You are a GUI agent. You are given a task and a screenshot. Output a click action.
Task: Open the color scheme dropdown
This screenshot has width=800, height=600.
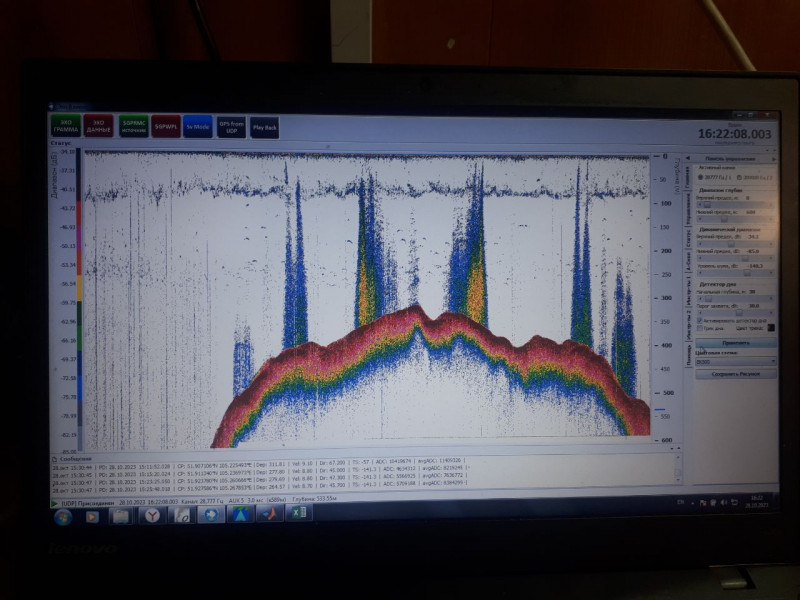[736, 361]
